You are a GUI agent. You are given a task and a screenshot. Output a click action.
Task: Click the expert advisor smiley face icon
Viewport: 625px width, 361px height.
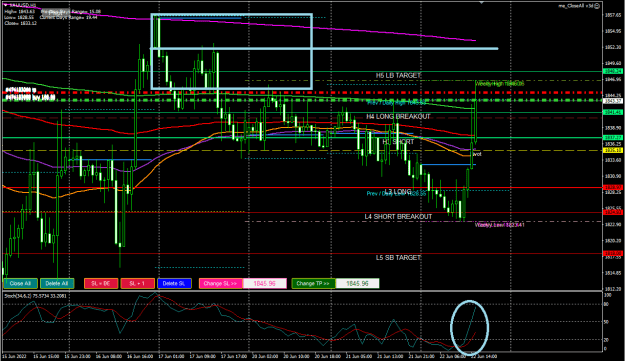[597, 6]
